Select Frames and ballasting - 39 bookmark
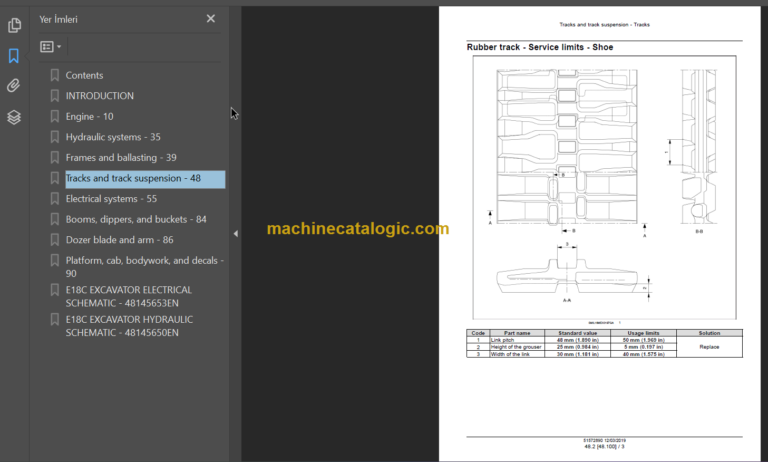Screen dimensions: 768x462 point(121,158)
